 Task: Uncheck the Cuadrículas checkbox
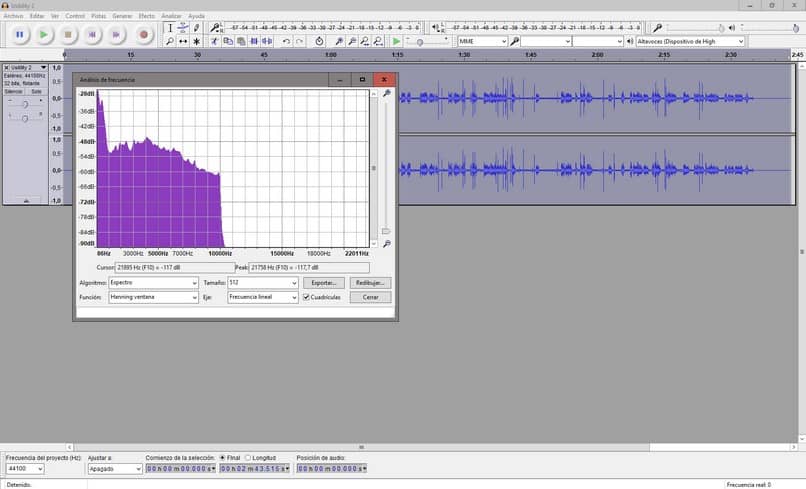pos(306,297)
